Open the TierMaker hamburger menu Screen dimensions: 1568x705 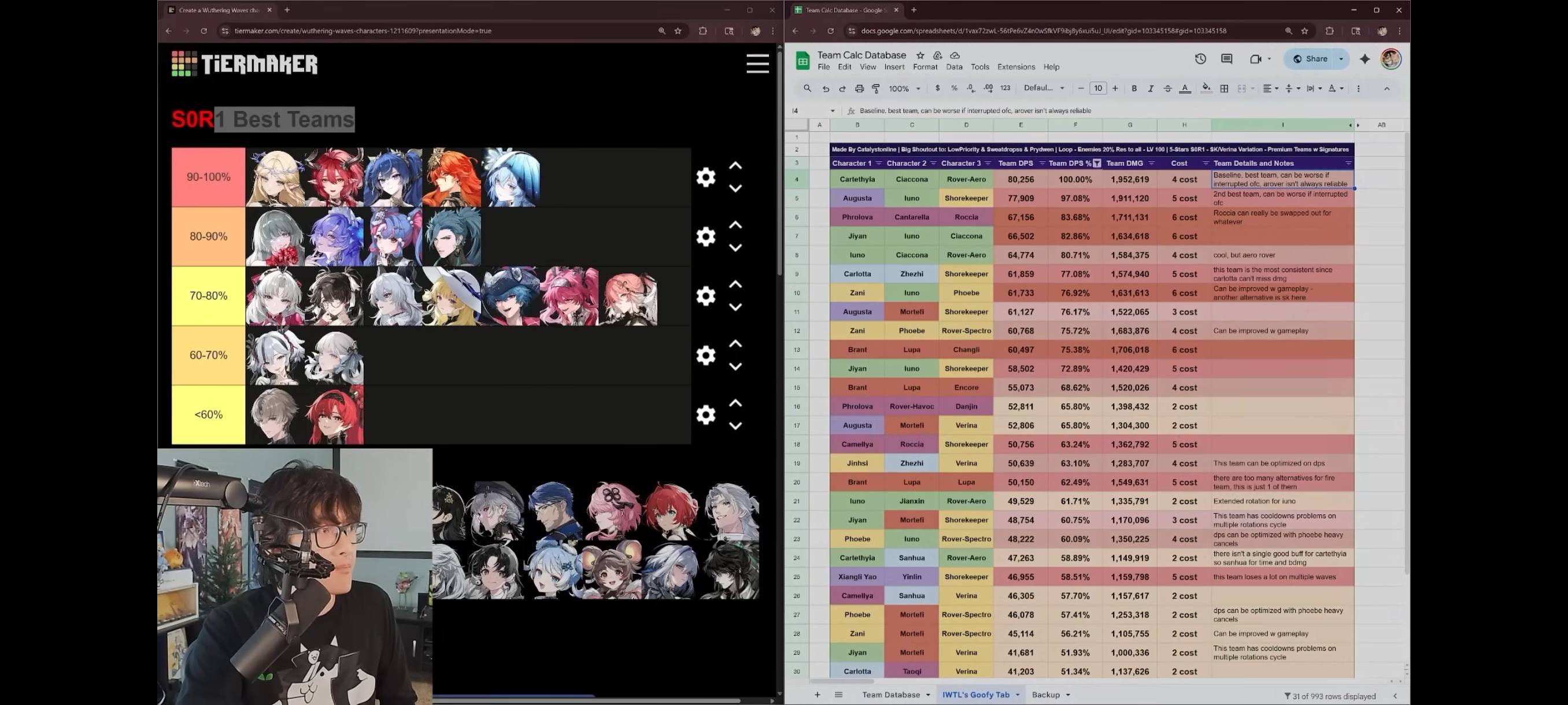pyautogui.click(x=757, y=64)
